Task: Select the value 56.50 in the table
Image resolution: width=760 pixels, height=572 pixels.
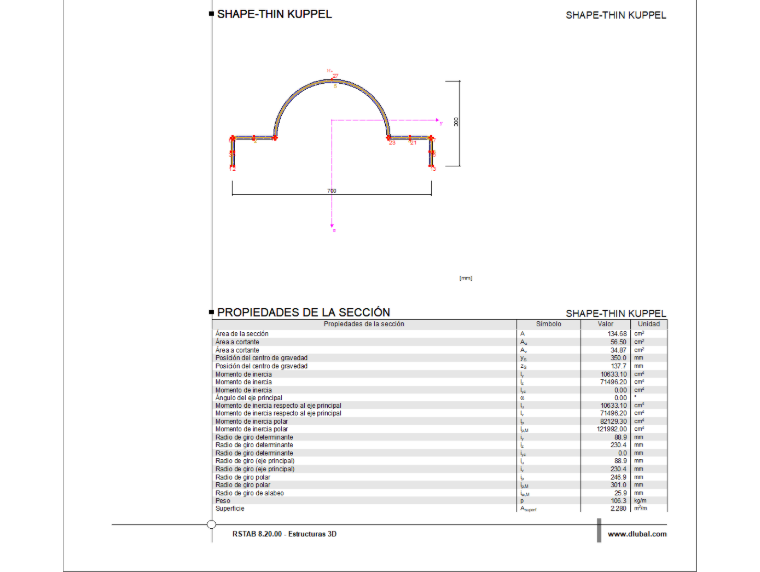Action: coord(618,342)
